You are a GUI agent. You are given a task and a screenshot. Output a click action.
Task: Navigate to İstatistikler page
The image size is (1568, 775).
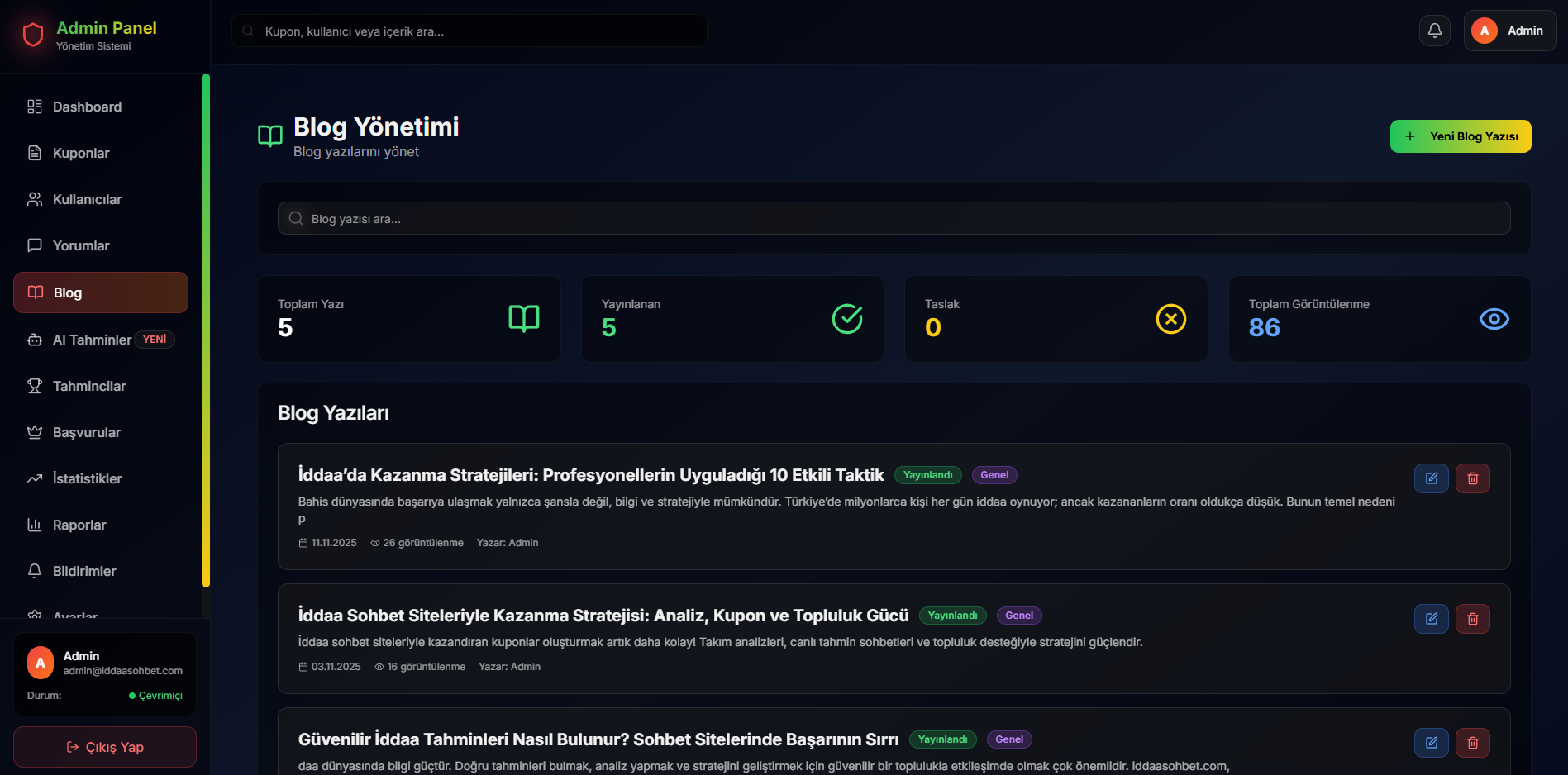(x=87, y=478)
